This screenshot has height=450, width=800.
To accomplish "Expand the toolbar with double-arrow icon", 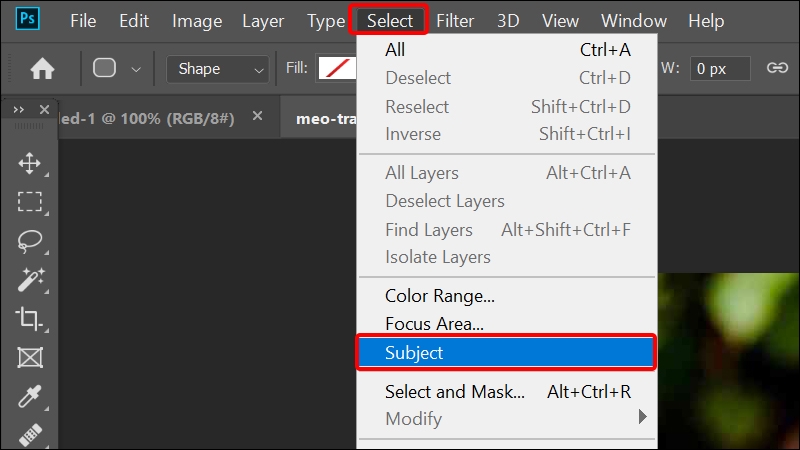I will coord(19,110).
